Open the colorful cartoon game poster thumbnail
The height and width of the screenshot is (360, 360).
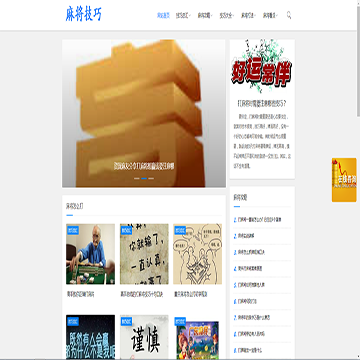tap(198, 337)
